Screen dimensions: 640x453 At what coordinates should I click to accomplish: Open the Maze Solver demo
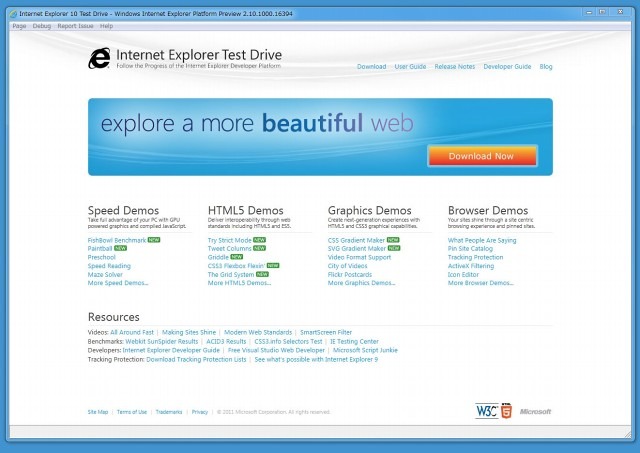pyautogui.click(x=105, y=275)
